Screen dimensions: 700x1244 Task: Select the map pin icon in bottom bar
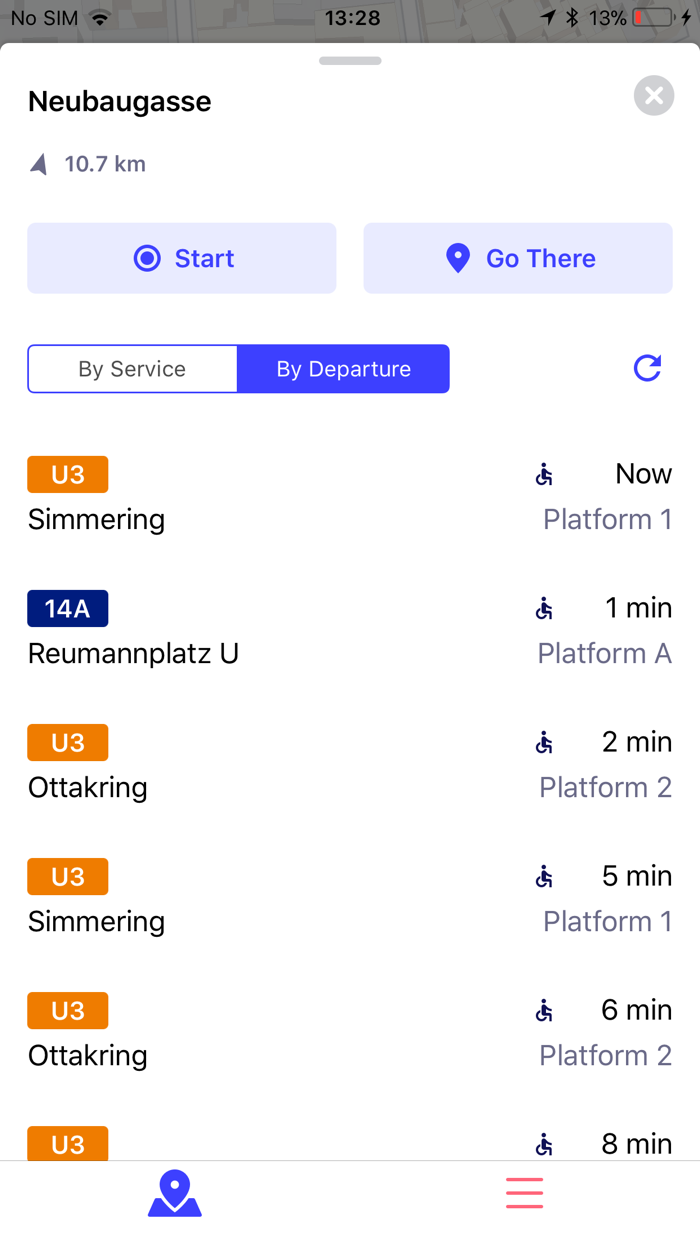[174, 1192]
